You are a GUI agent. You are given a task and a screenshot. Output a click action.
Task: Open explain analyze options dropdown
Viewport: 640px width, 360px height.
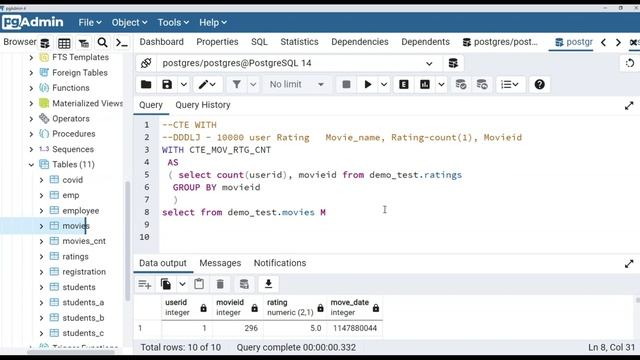(441, 84)
